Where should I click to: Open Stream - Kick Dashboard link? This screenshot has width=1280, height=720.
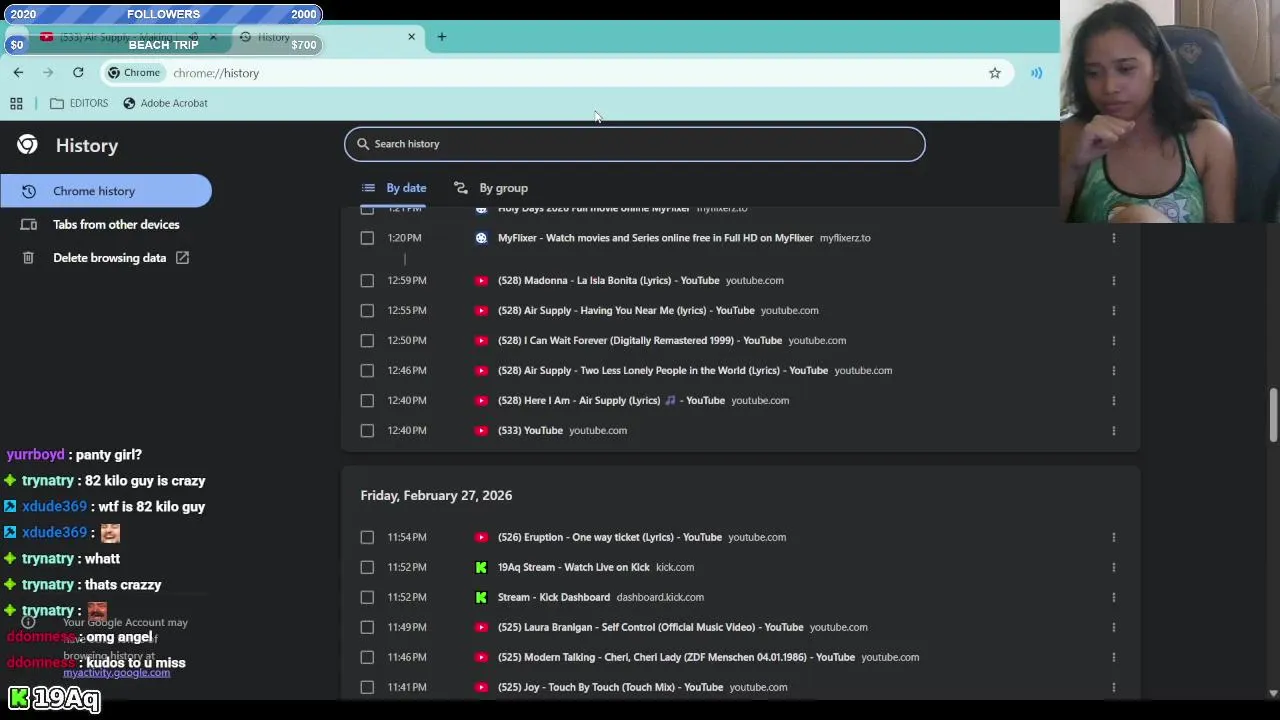point(554,598)
